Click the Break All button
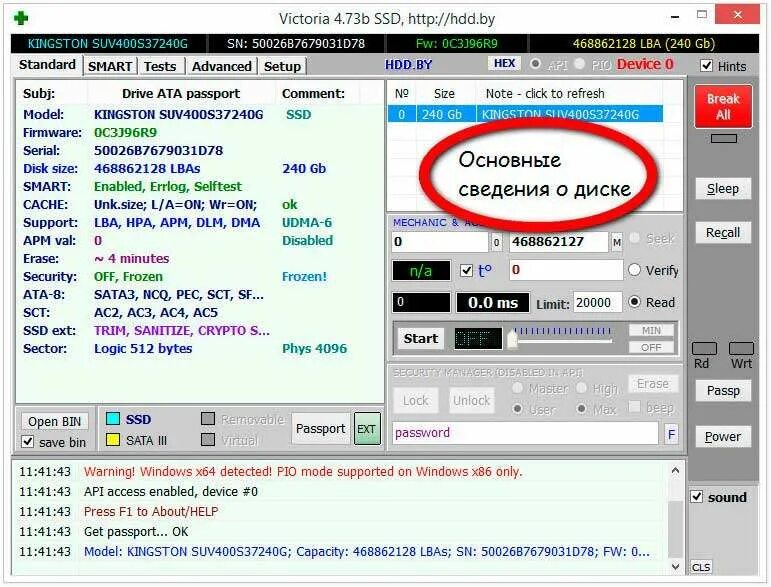Screen dimensions: 771x587 pyautogui.click(x=723, y=107)
